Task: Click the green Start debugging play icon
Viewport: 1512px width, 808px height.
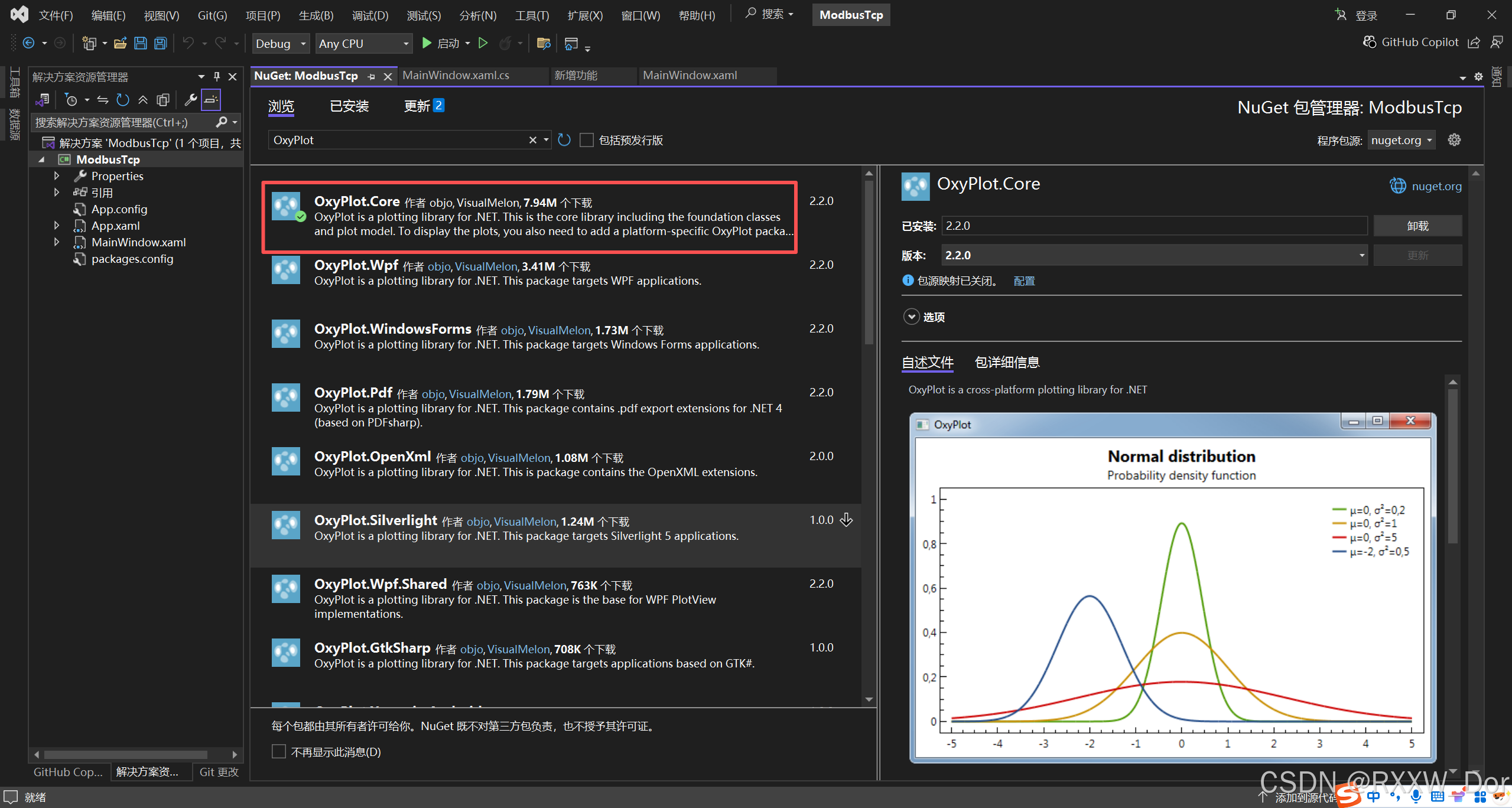Action: tap(427, 43)
